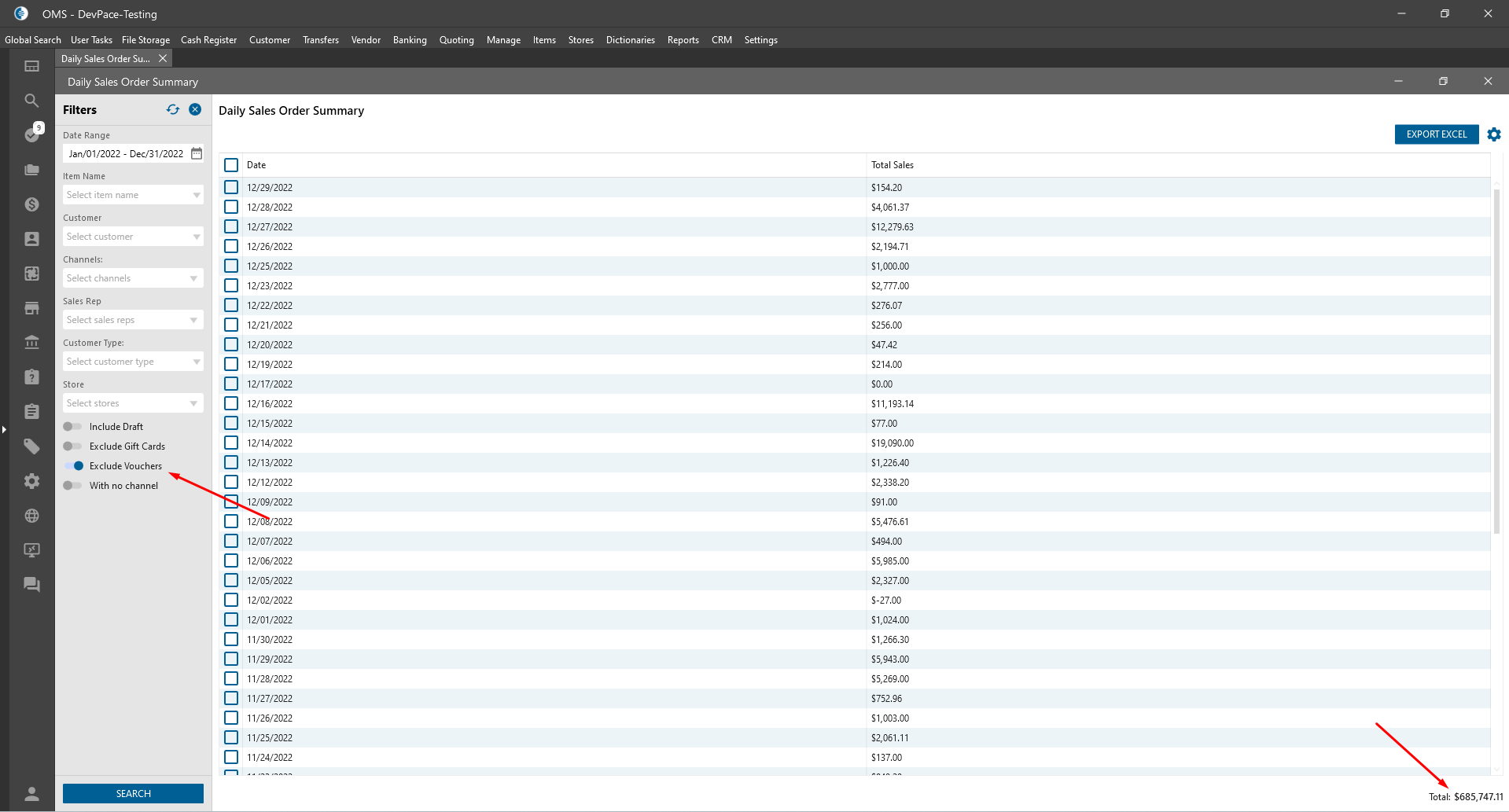Click the SEARCH button
The image size is (1509, 812).
(x=133, y=793)
